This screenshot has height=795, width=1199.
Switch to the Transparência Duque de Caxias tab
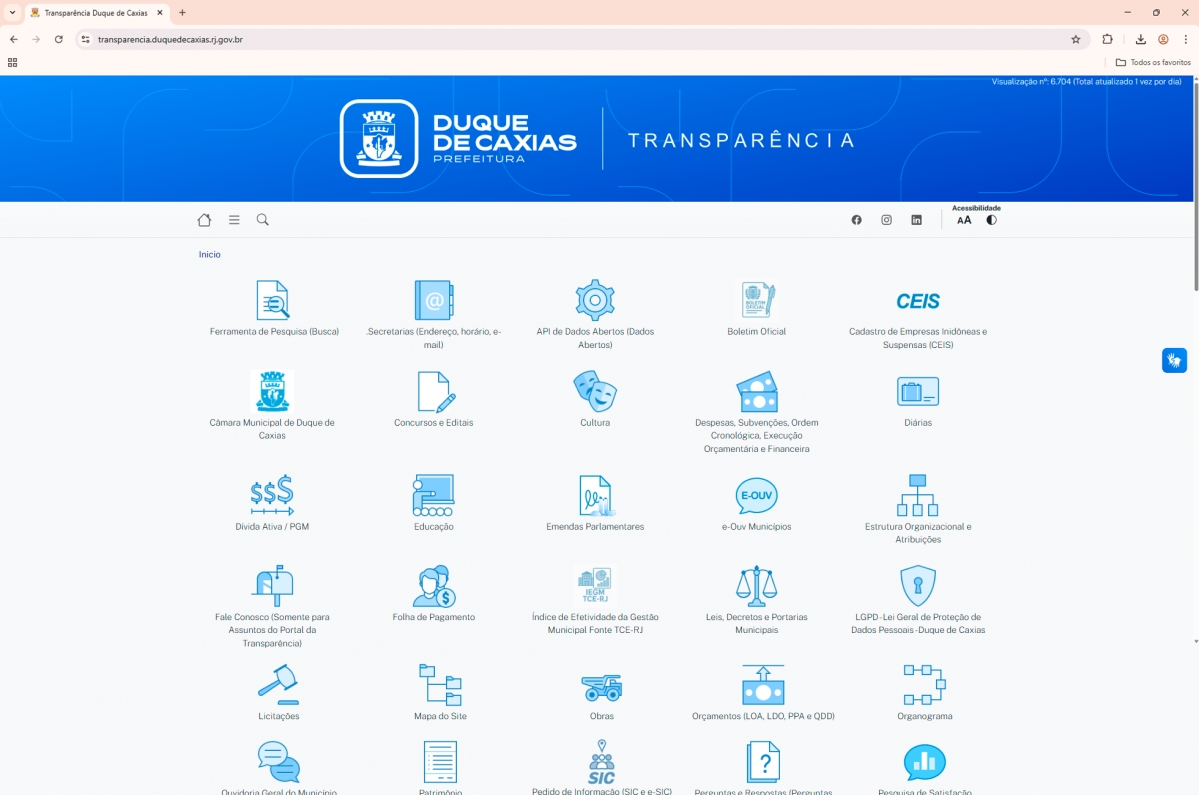tap(95, 13)
